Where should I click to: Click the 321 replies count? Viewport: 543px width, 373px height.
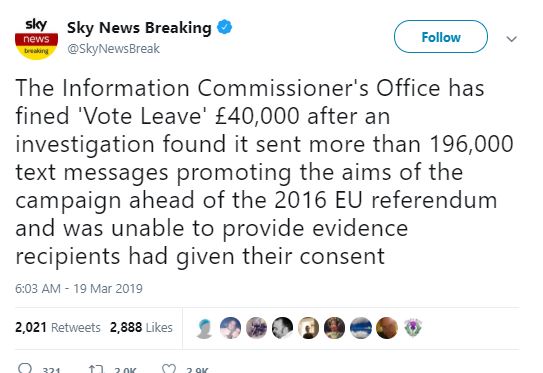(51, 370)
